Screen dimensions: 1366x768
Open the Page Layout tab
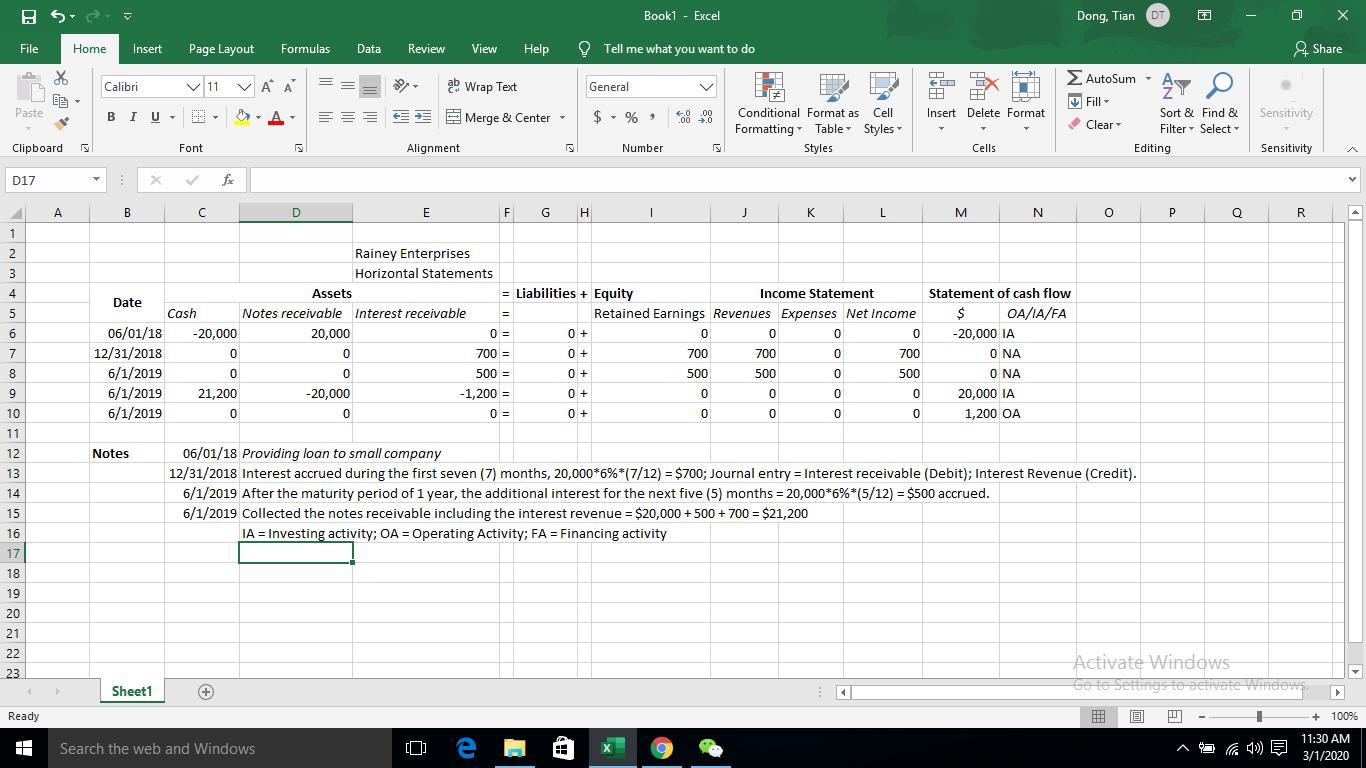(221, 49)
